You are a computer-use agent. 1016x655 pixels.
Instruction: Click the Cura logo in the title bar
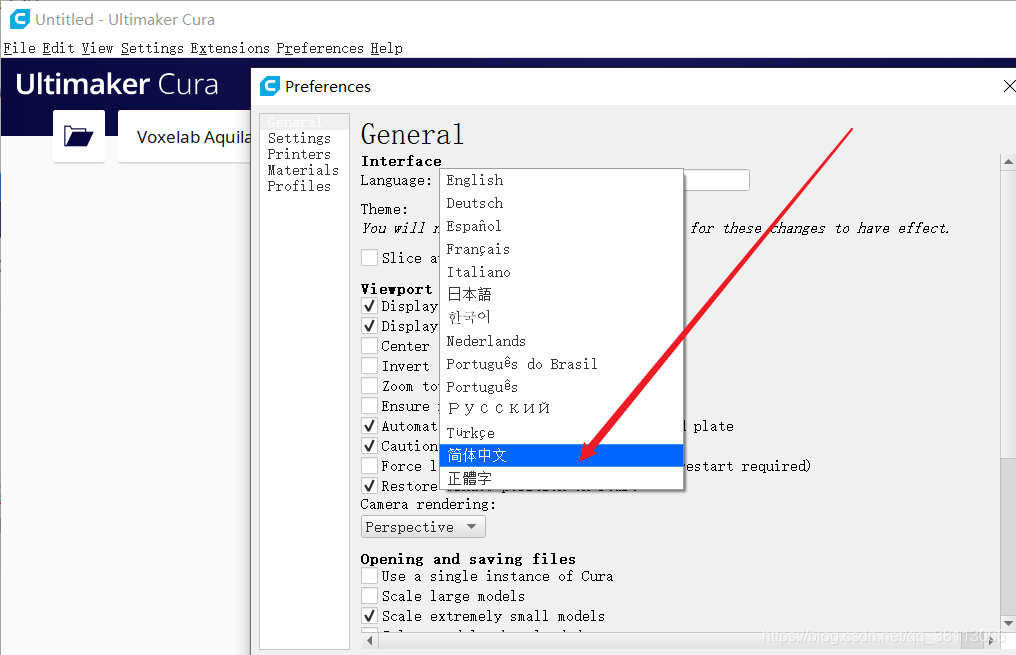[x=19, y=19]
